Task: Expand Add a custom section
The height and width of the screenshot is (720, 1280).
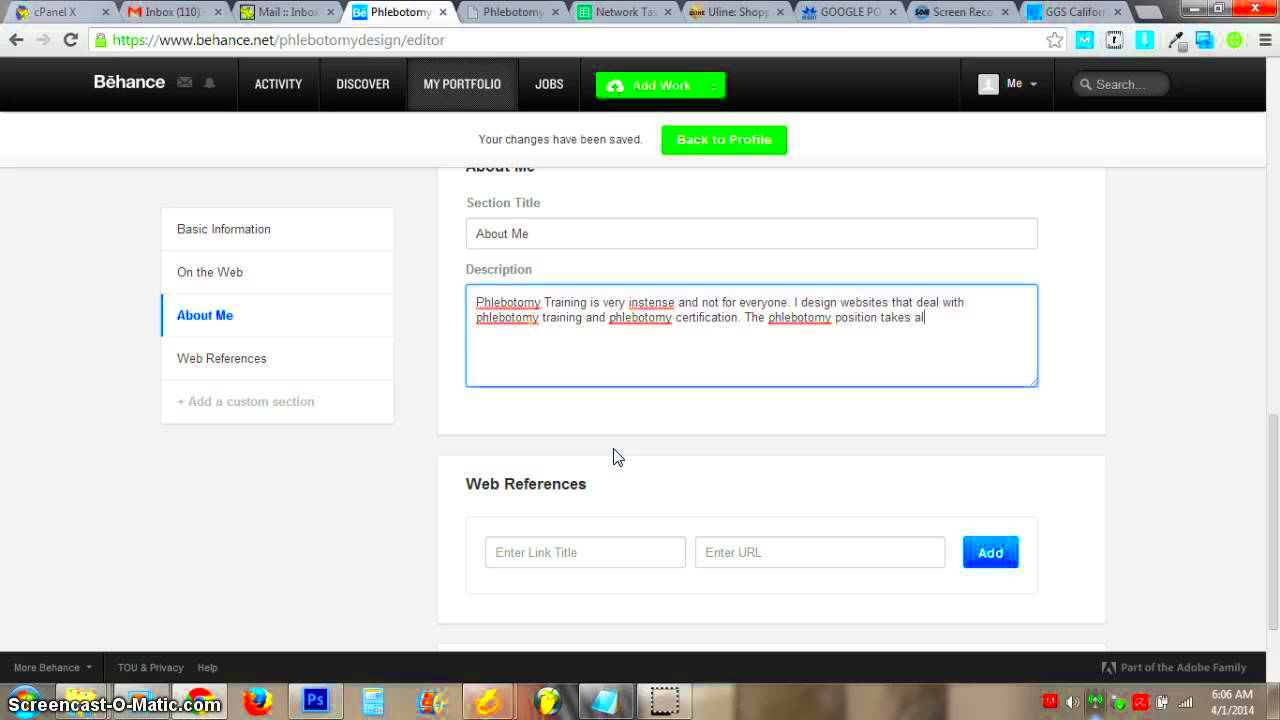Action: pyautogui.click(x=246, y=401)
